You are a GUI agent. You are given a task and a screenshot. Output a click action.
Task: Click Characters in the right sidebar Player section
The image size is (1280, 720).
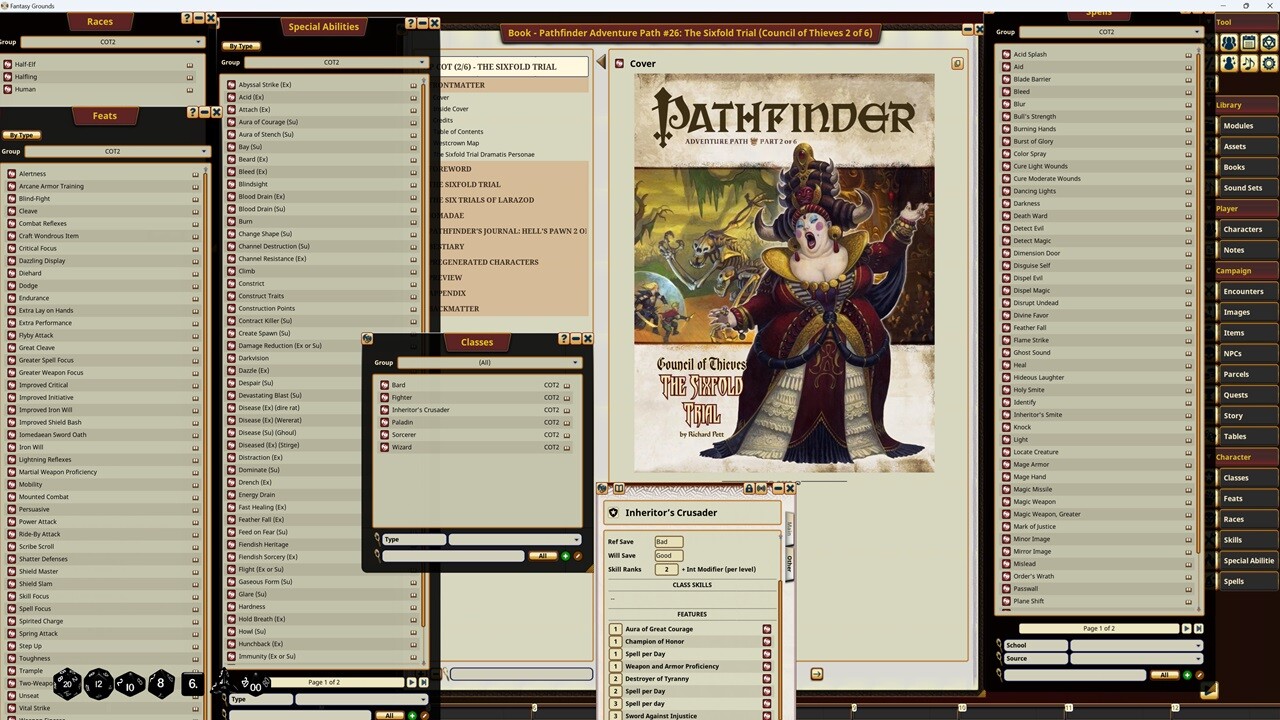[1242, 229]
